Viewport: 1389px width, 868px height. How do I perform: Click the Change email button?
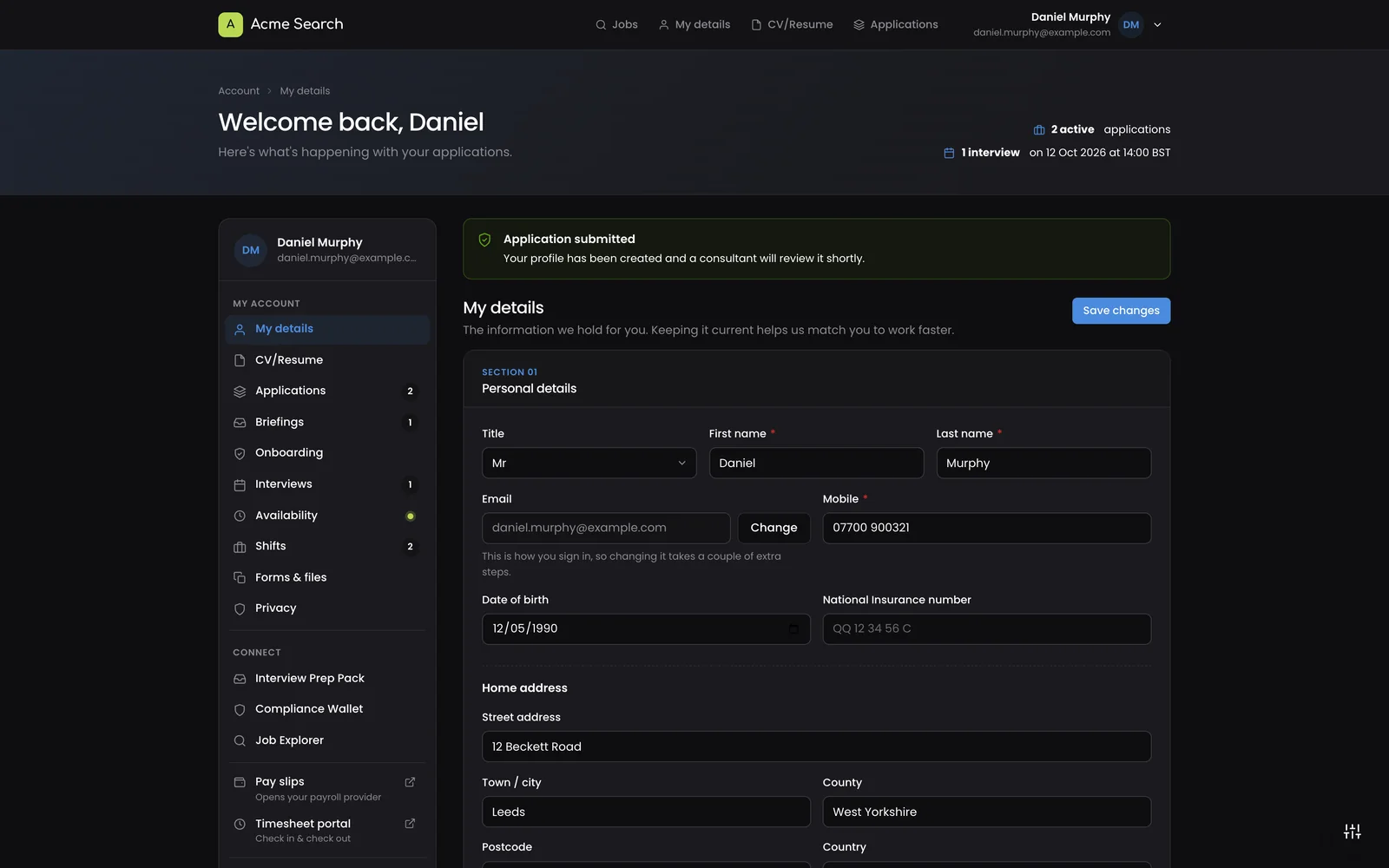point(773,528)
